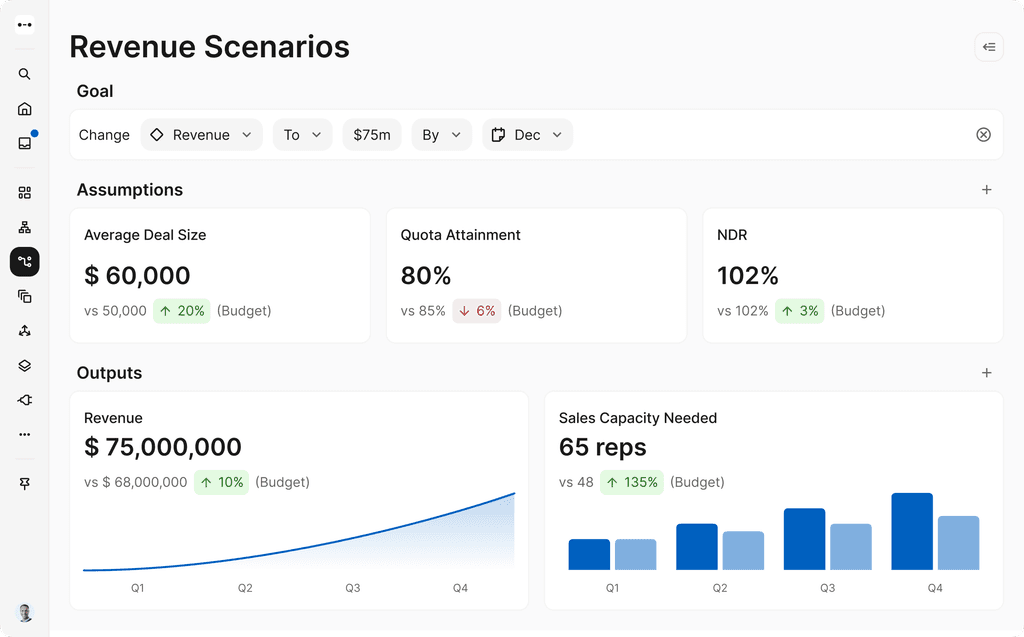The height and width of the screenshot is (637, 1024).
Task: Open the layers stack icon in sidebar
Action: (25, 365)
